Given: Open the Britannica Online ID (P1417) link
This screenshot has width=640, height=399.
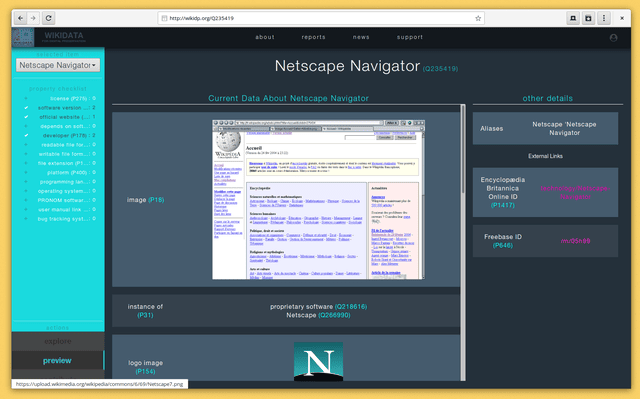Looking at the screenshot, I should coord(502,205).
